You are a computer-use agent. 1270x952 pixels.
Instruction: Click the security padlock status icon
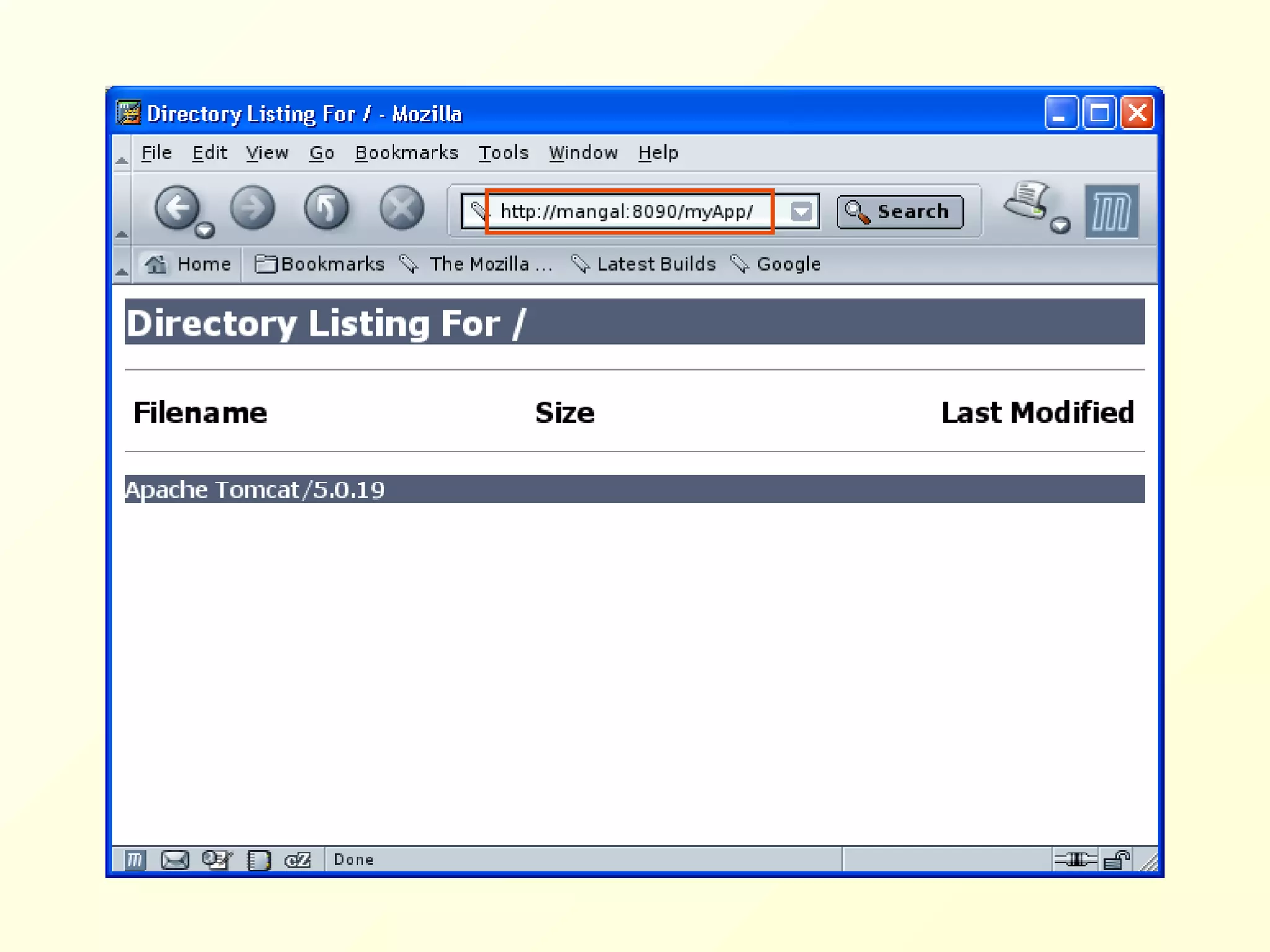pyautogui.click(x=1117, y=860)
